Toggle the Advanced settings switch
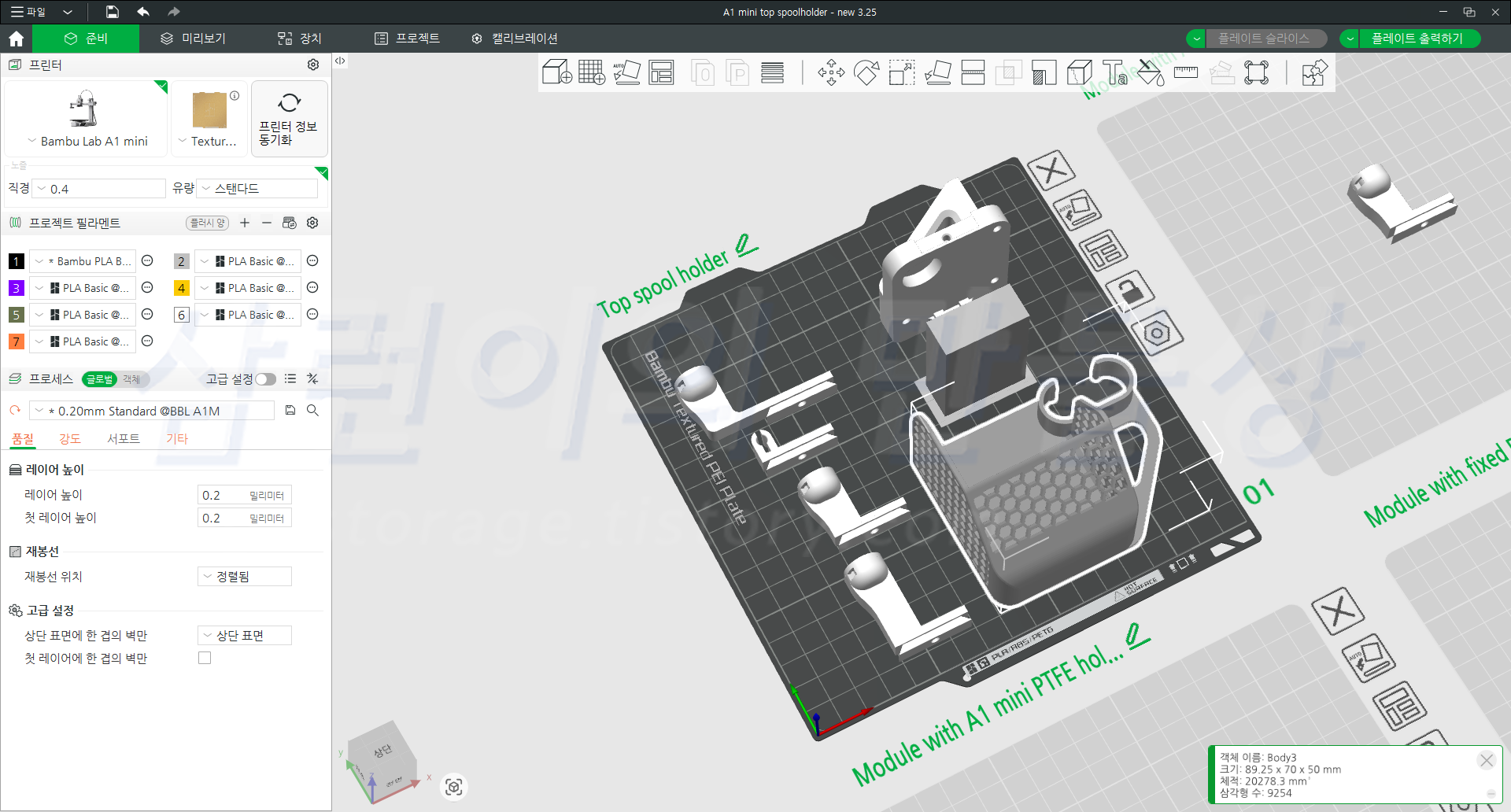This screenshot has width=1511, height=812. point(266,379)
